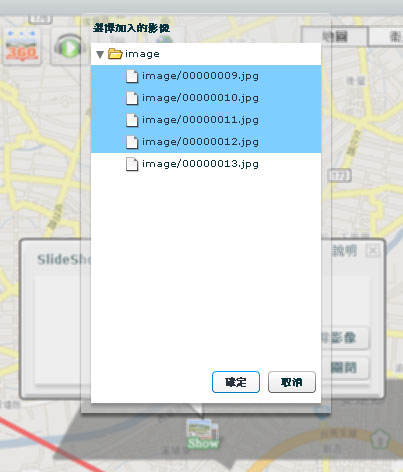Click the file icon of 00000011.jpg

tap(132, 120)
